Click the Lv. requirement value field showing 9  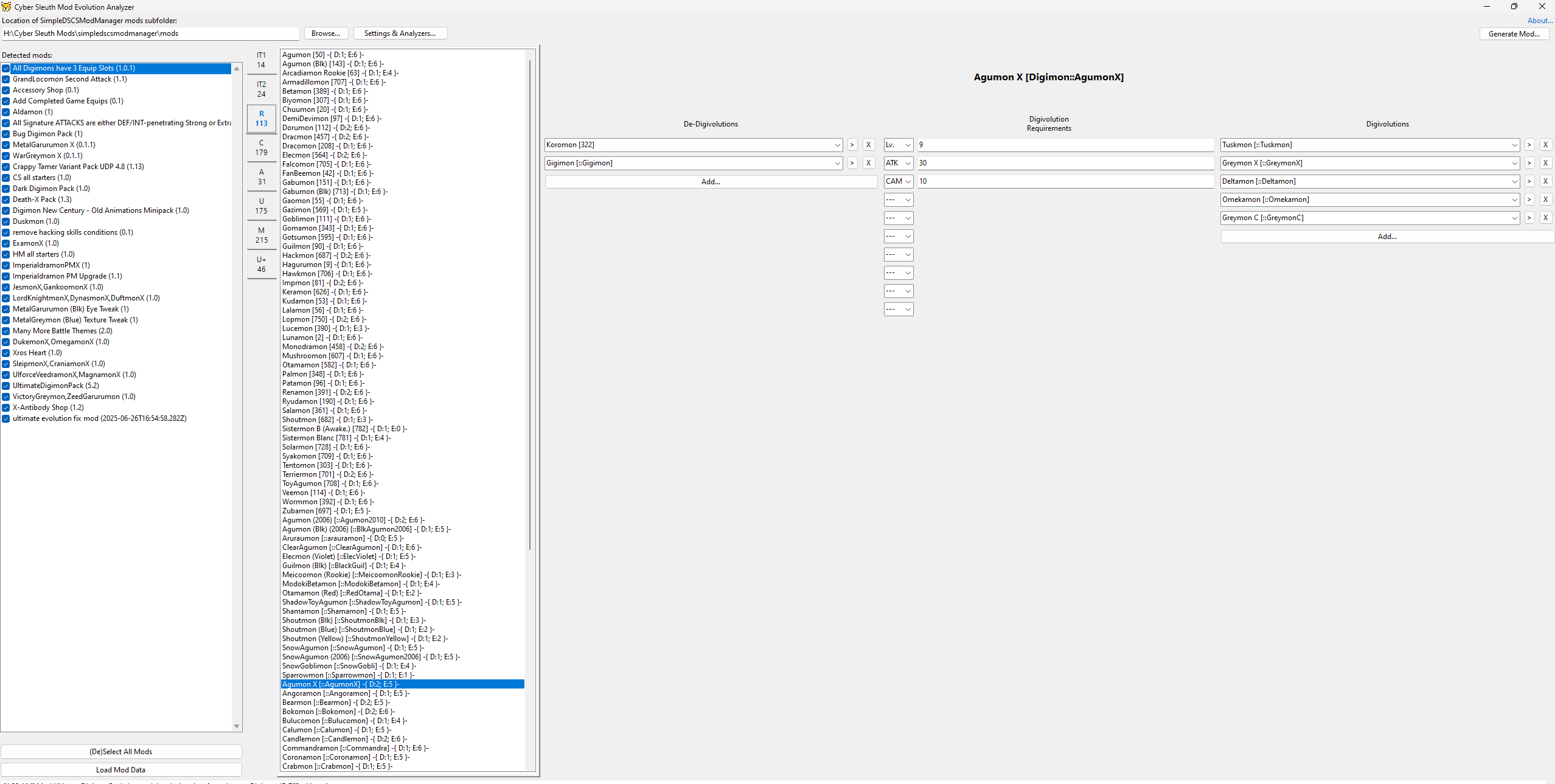pyautogui.click(x=1066, y=145)
